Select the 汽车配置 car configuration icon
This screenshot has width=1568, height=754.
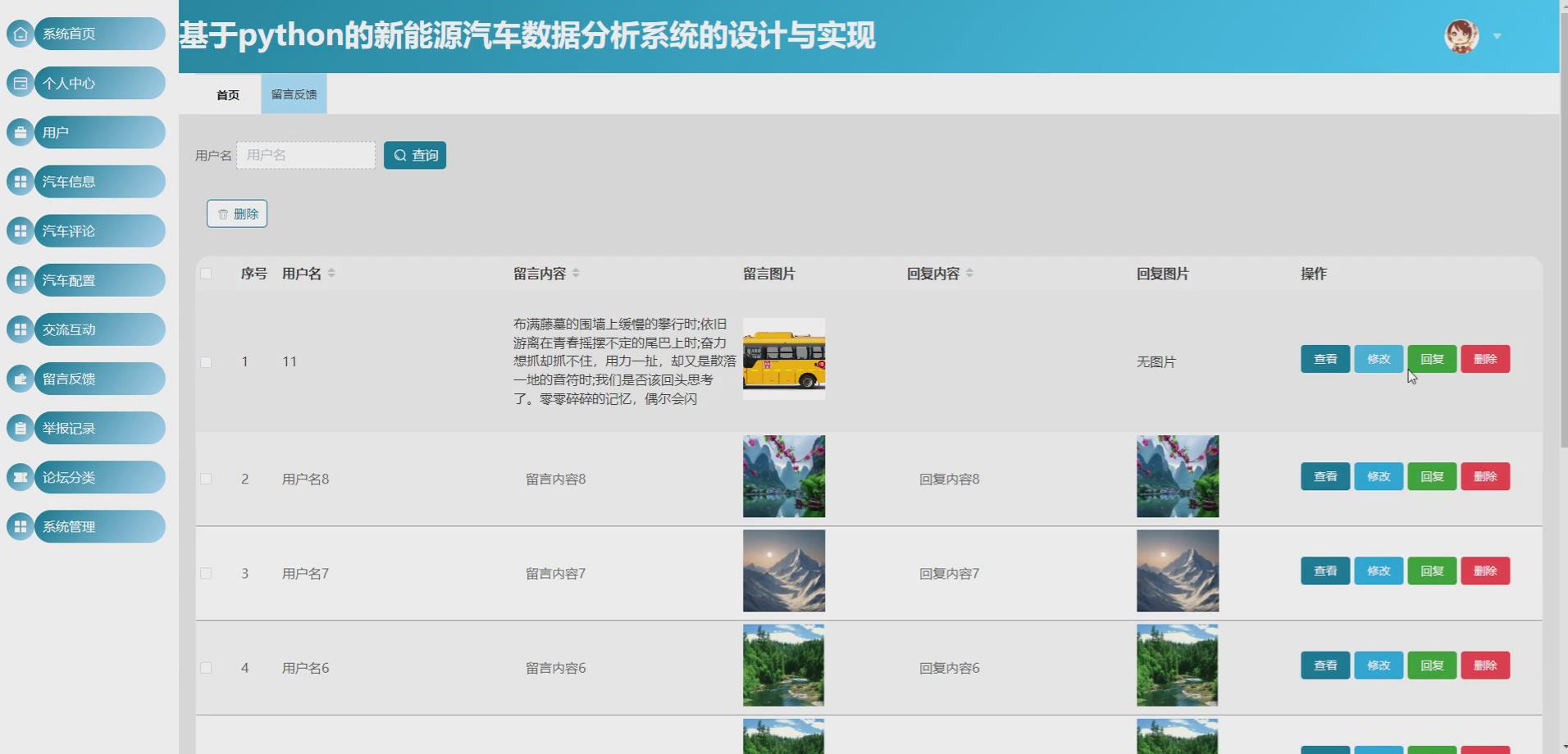[19, 279]
